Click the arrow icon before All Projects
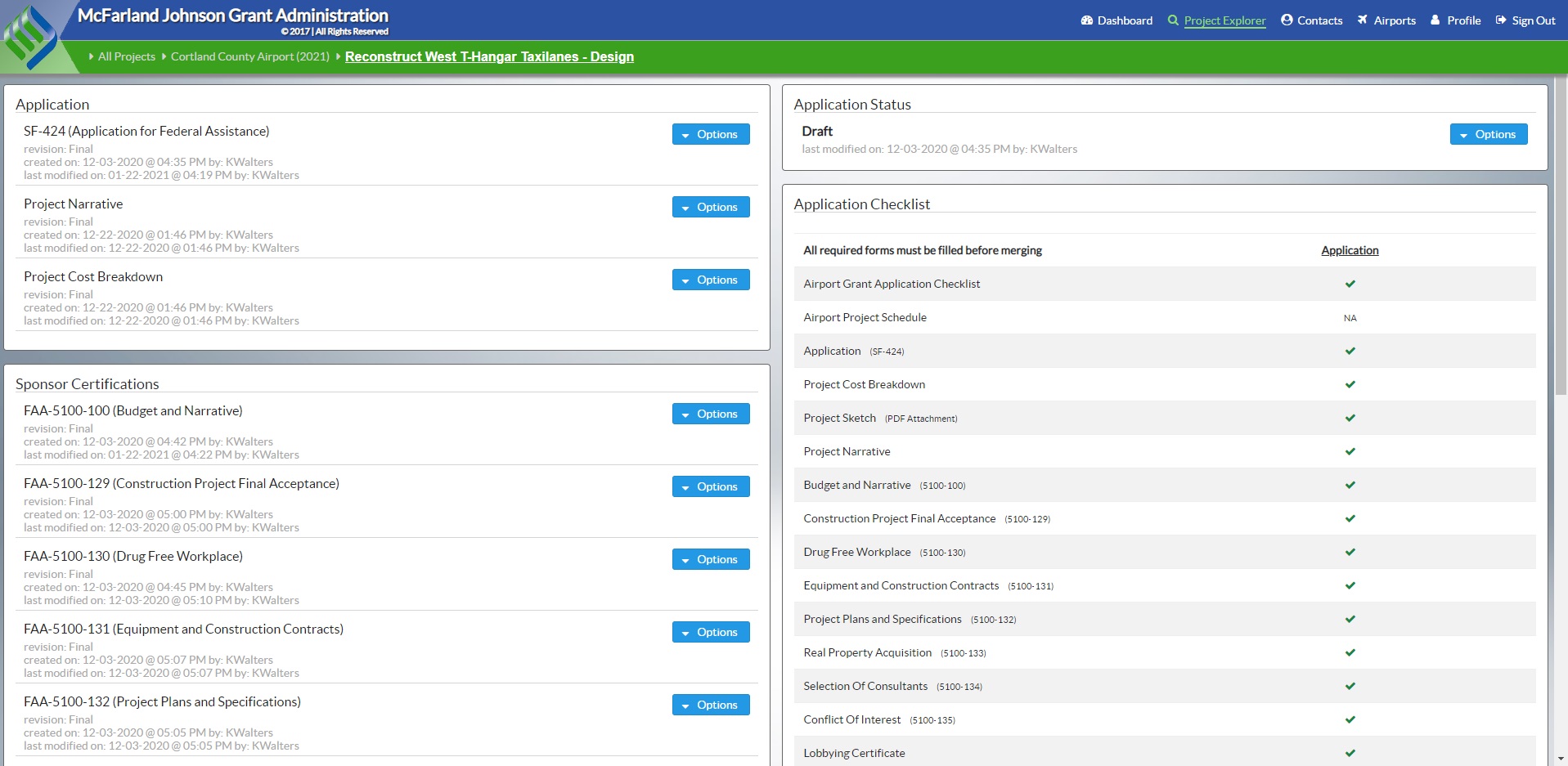This screenshot has width=1568, height=766. pos(91,56)
